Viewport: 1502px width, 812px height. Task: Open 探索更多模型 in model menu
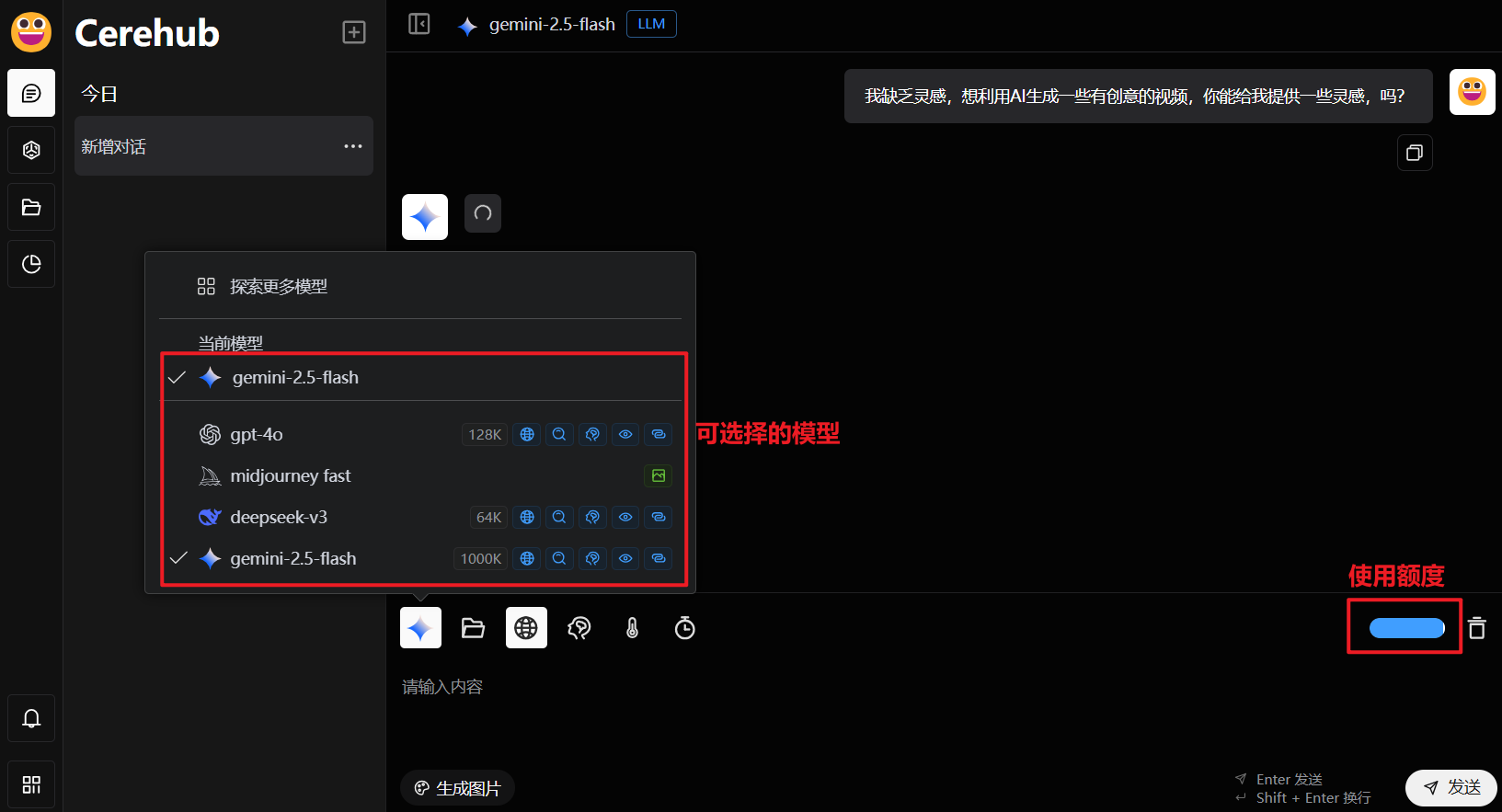coord(420,286)
